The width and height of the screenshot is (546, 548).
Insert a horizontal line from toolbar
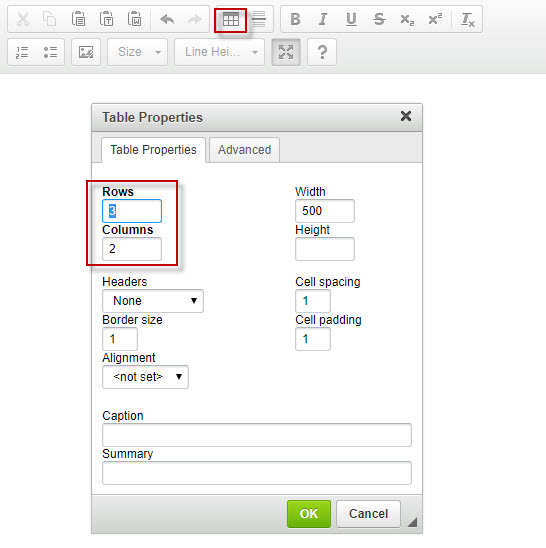(x=259, y=20)
